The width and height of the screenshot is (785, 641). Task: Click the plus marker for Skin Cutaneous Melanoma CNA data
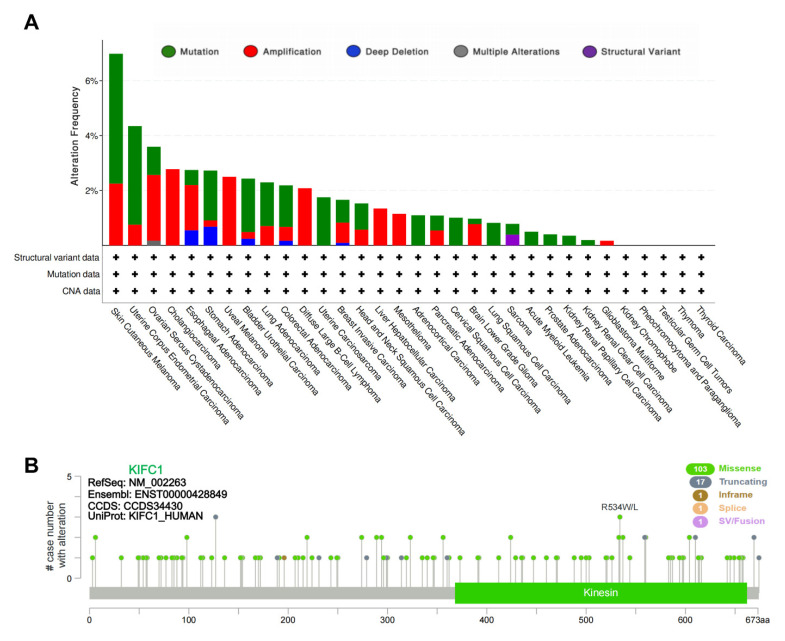click(116, 291)
